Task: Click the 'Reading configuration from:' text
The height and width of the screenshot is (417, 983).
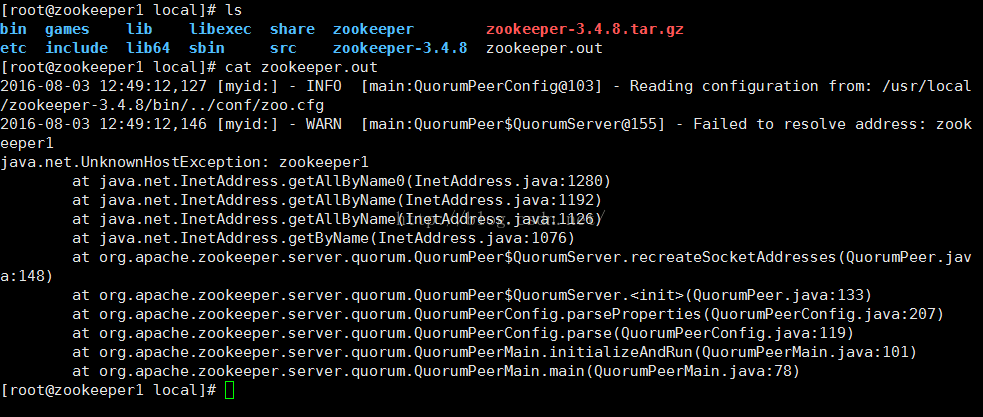Action: pos(750,86)
